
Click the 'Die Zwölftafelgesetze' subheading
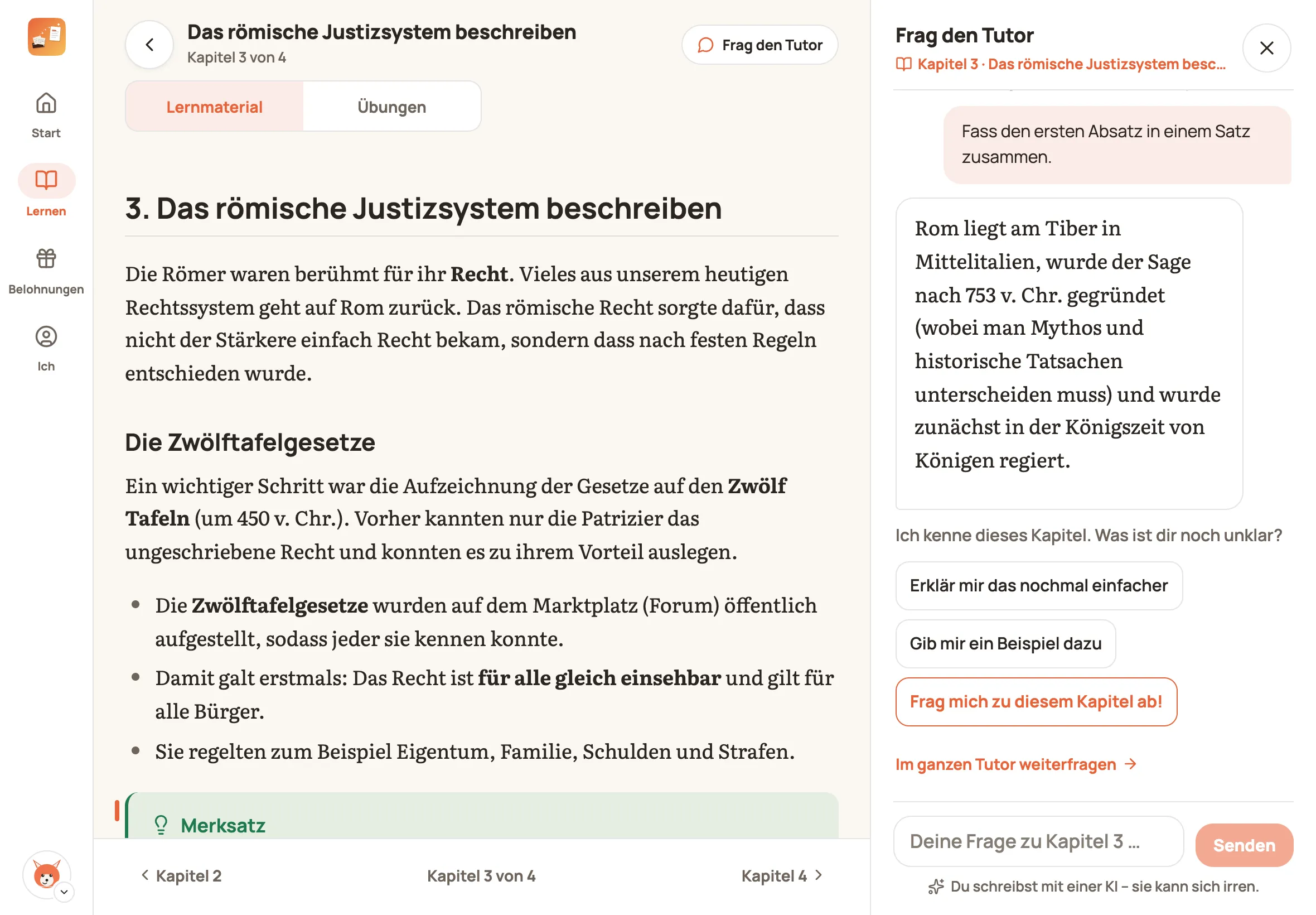[x=250, y=442]
